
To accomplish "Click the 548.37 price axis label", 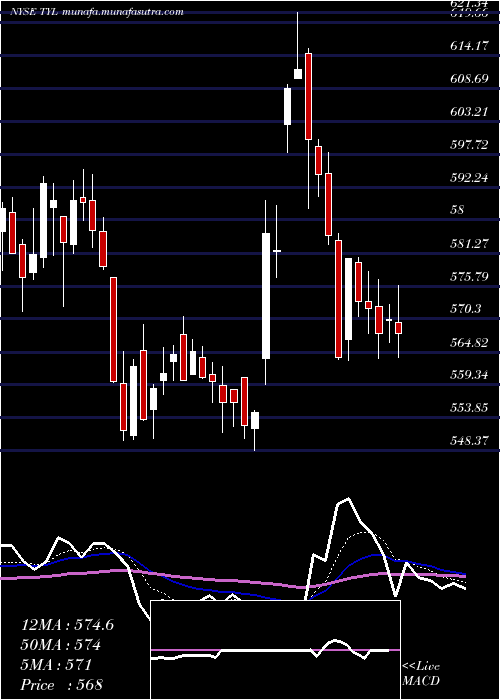I will click(x=471, y=441).
